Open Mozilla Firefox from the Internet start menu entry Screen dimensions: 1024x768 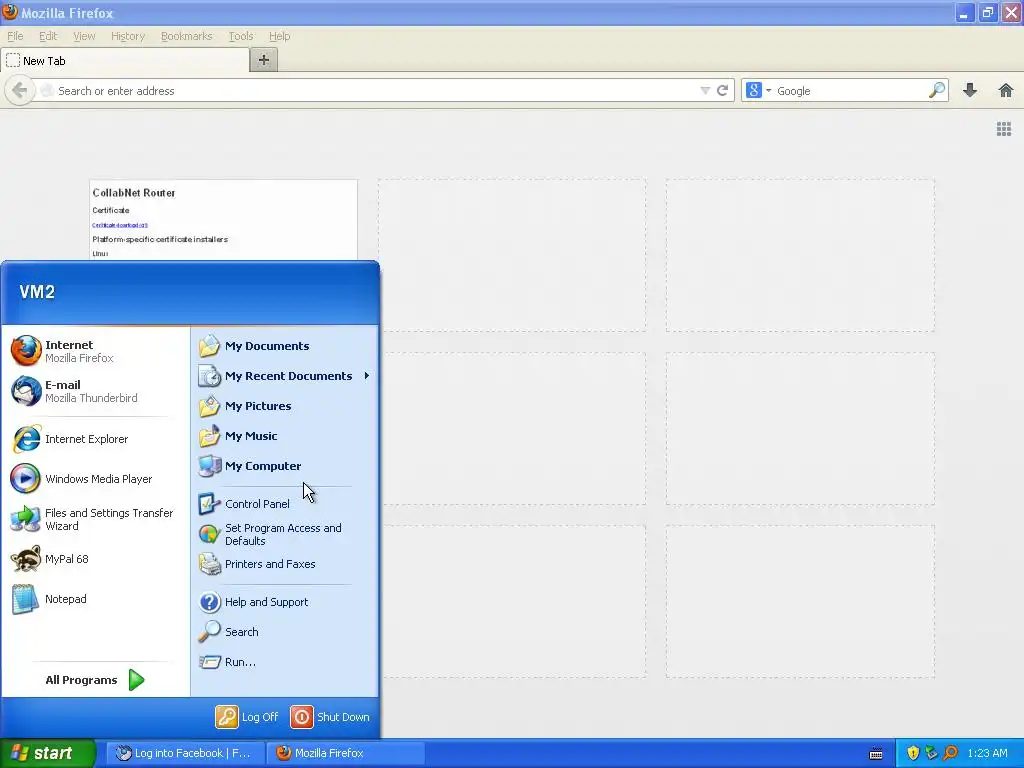click(x=95, y=351)
